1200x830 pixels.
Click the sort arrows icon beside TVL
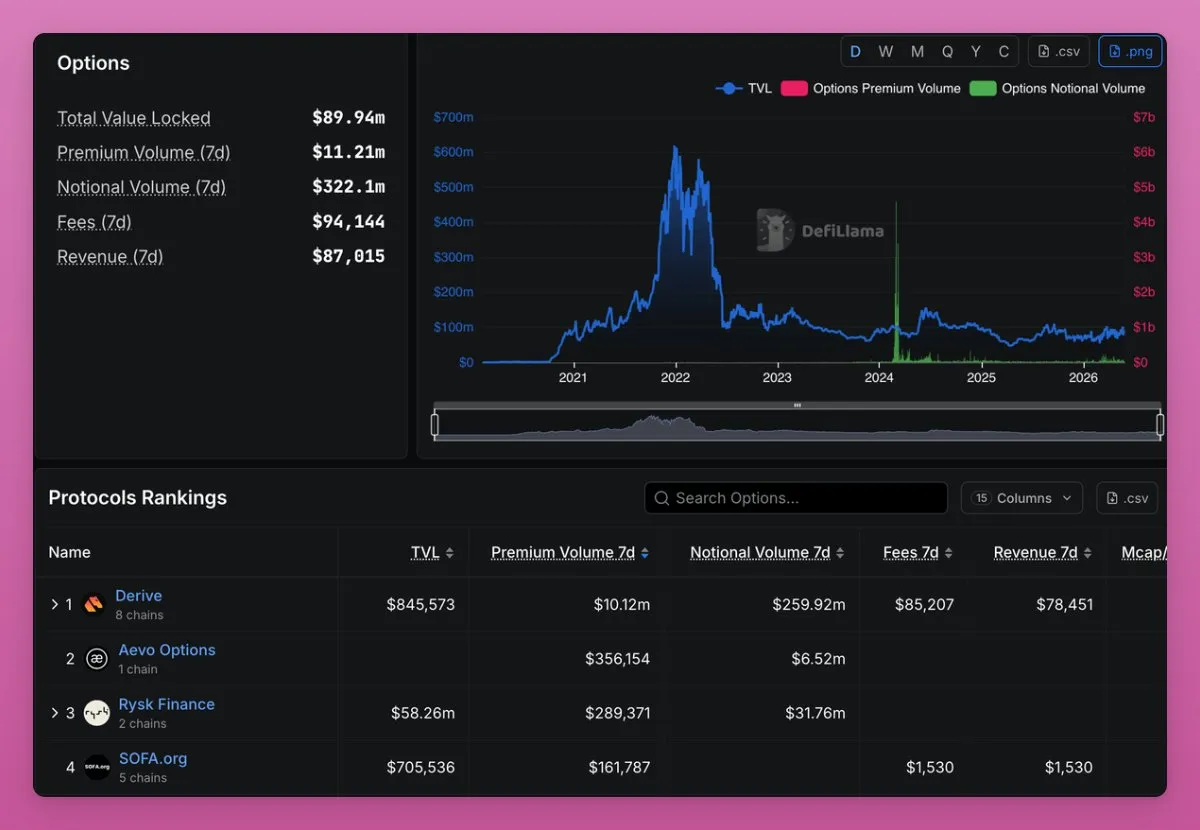pyautogui.click(x=450, y=553)
